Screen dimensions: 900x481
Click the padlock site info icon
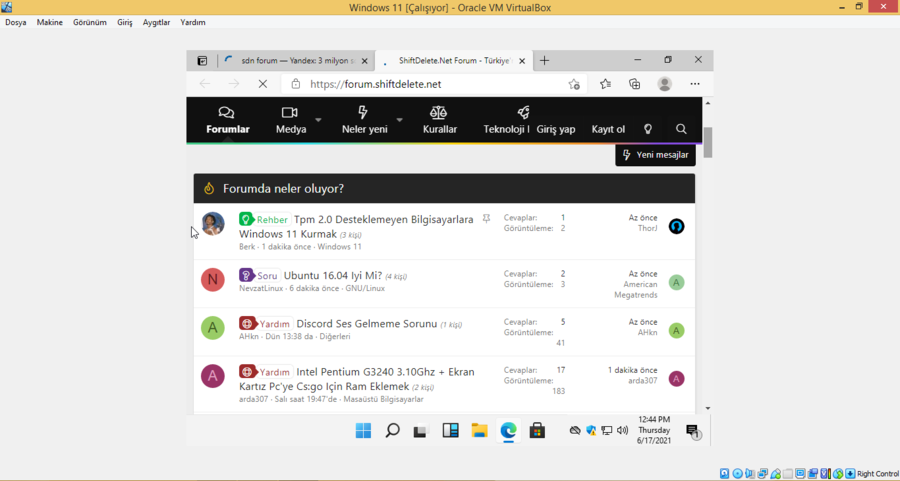tap(296, 84)
